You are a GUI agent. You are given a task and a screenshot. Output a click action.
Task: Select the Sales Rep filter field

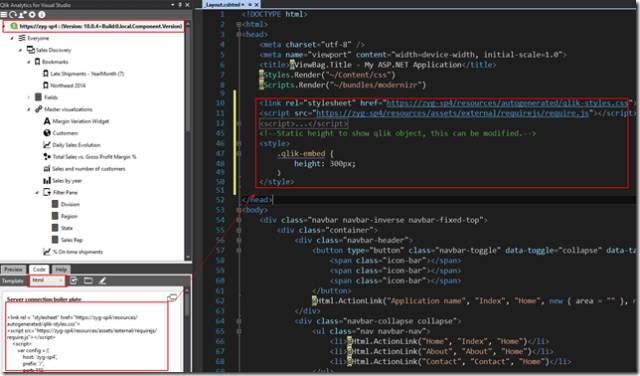71,240
